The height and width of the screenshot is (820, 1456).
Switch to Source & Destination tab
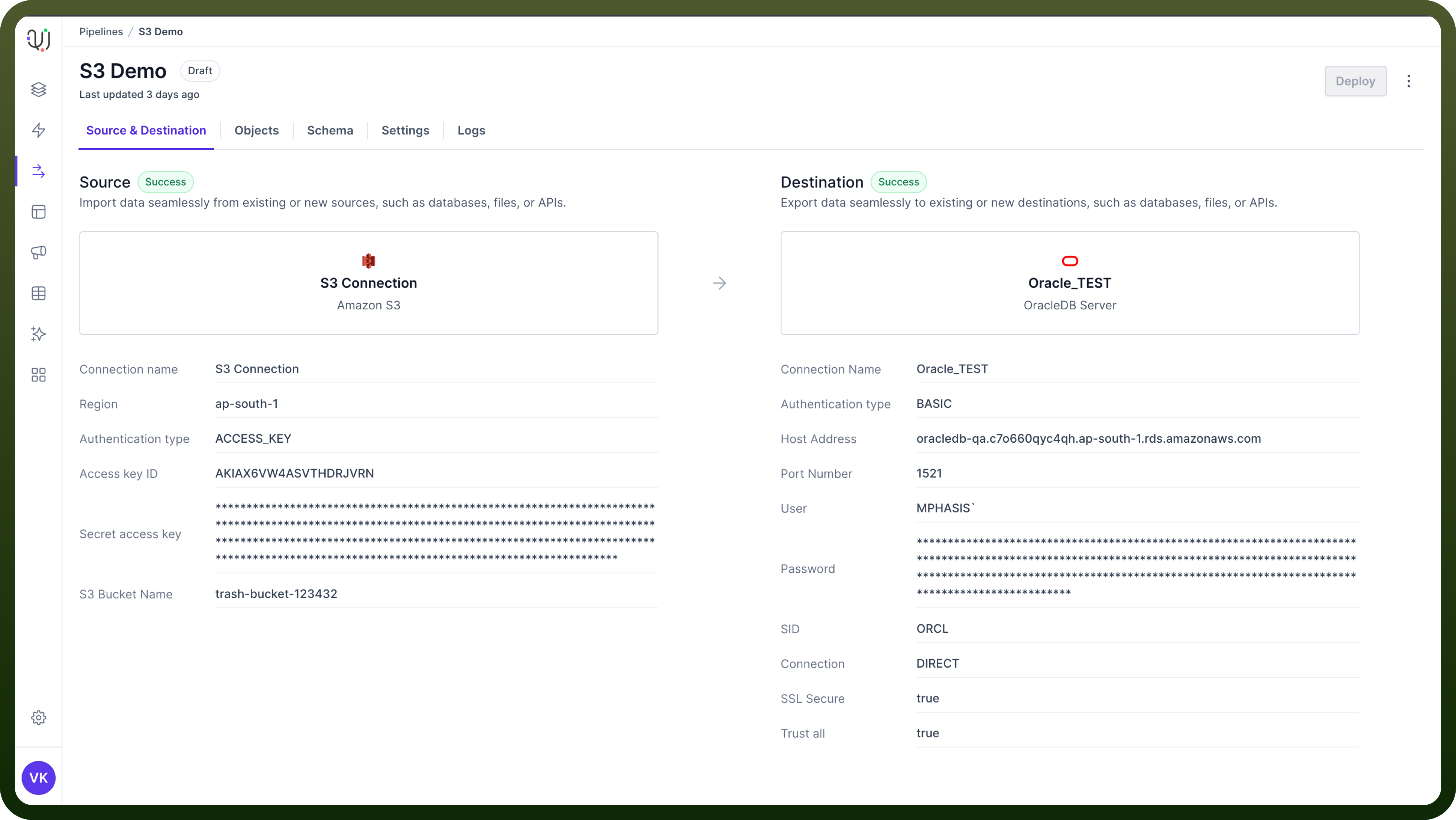point(146,131)
